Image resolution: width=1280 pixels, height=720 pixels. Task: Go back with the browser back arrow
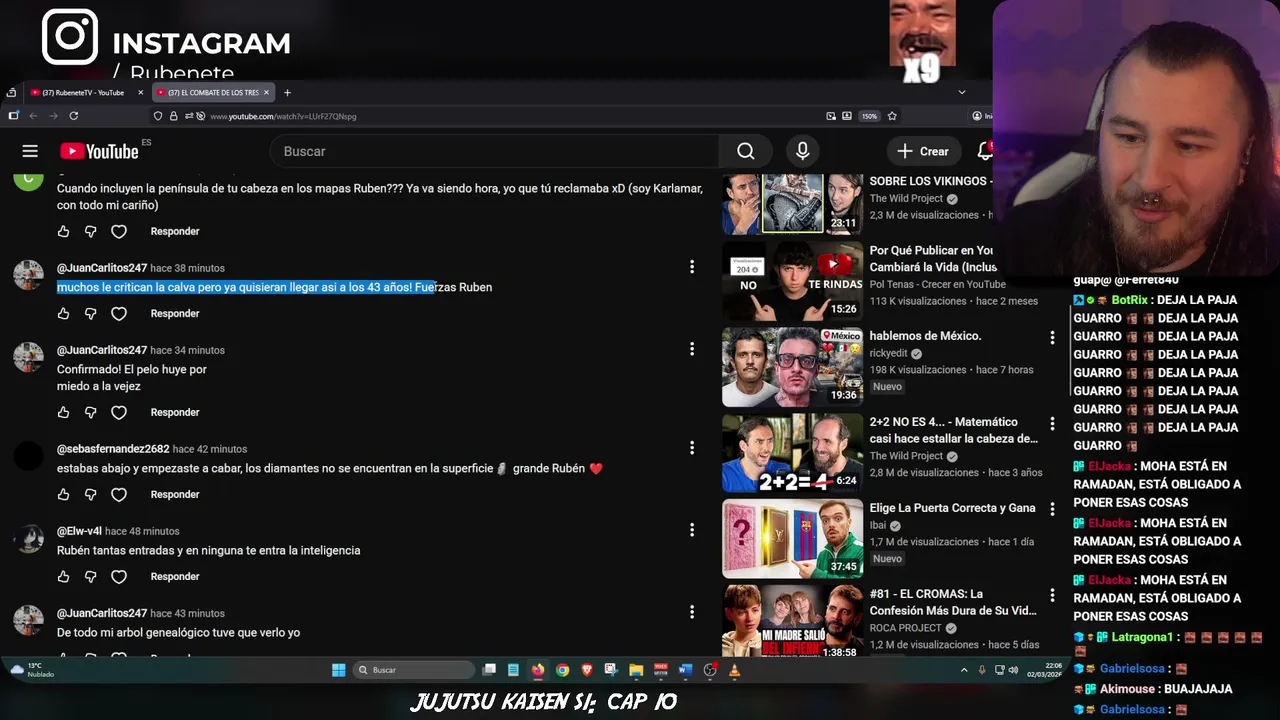(32, 116)
